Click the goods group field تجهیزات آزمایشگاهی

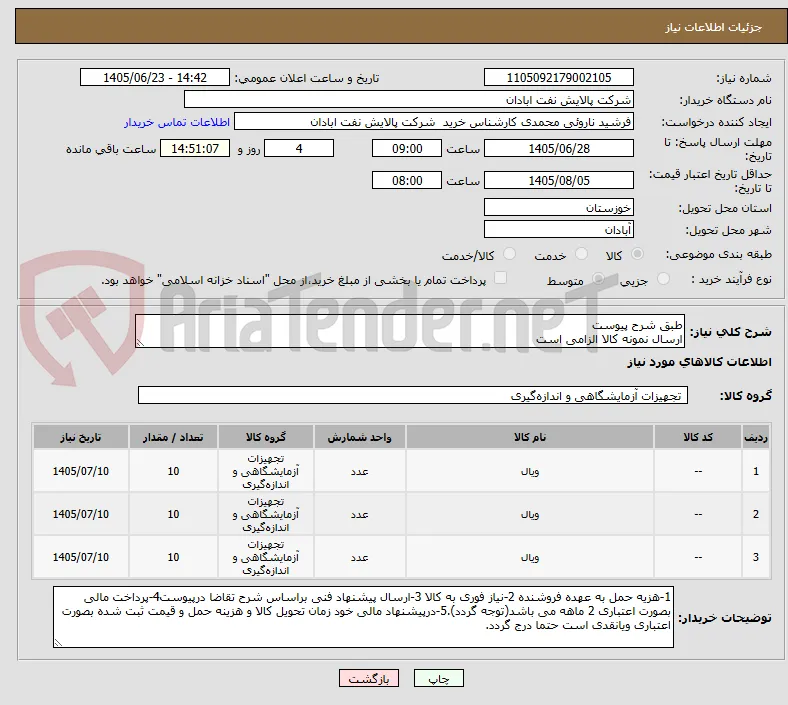point(413,395)
